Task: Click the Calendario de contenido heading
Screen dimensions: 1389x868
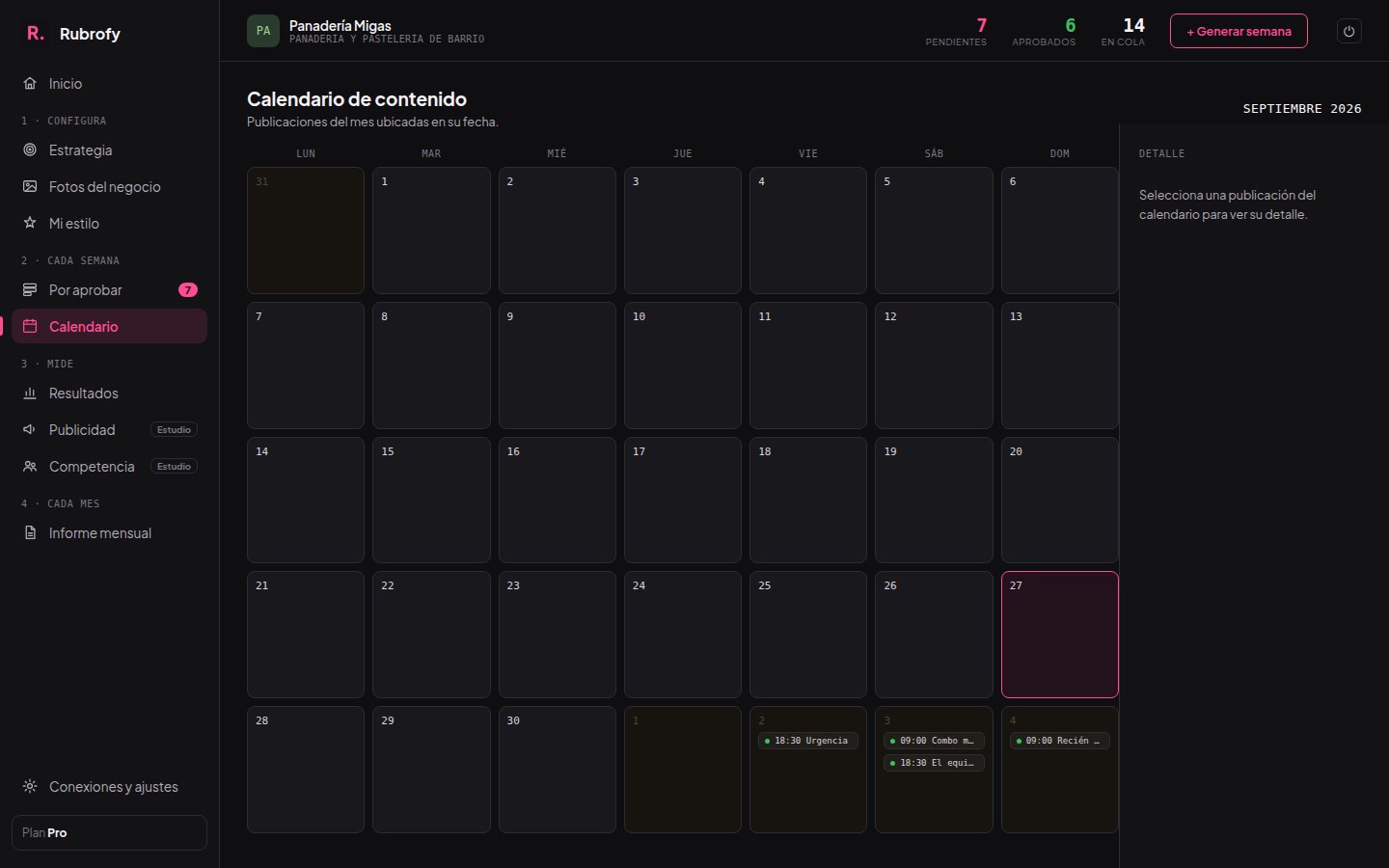Action: pos(357,99)
